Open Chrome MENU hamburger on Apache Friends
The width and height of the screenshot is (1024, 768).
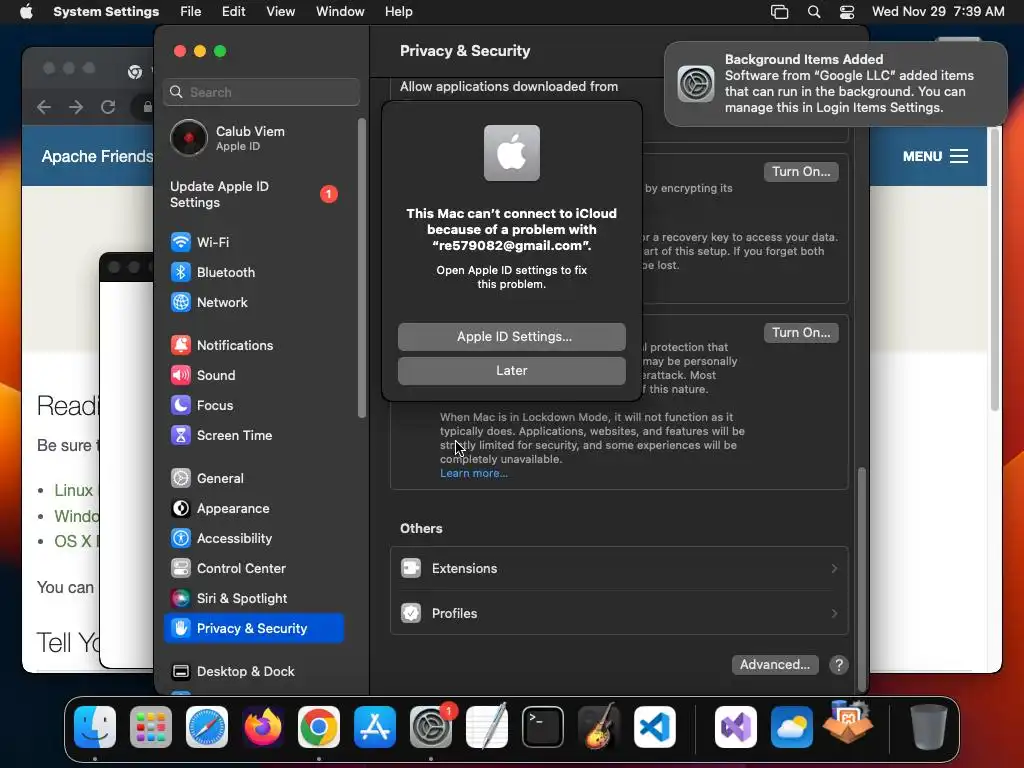click(x=935, y=156)
